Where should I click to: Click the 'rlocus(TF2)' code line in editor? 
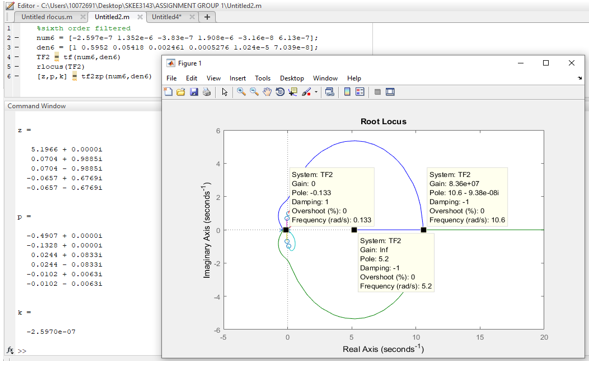coord(60,67)
